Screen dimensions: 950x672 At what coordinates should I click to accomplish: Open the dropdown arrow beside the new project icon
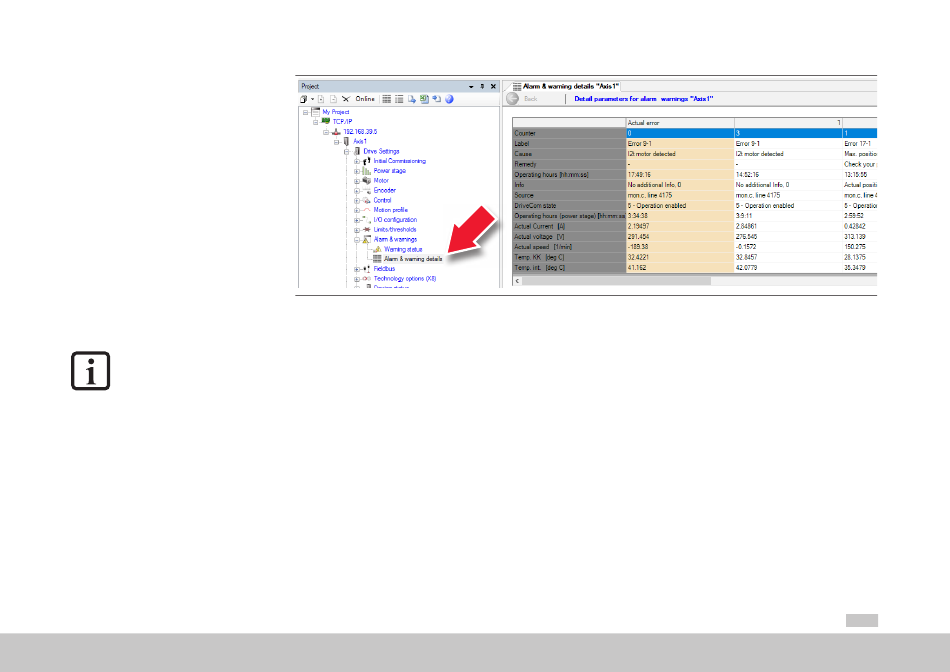coord(313,99)
